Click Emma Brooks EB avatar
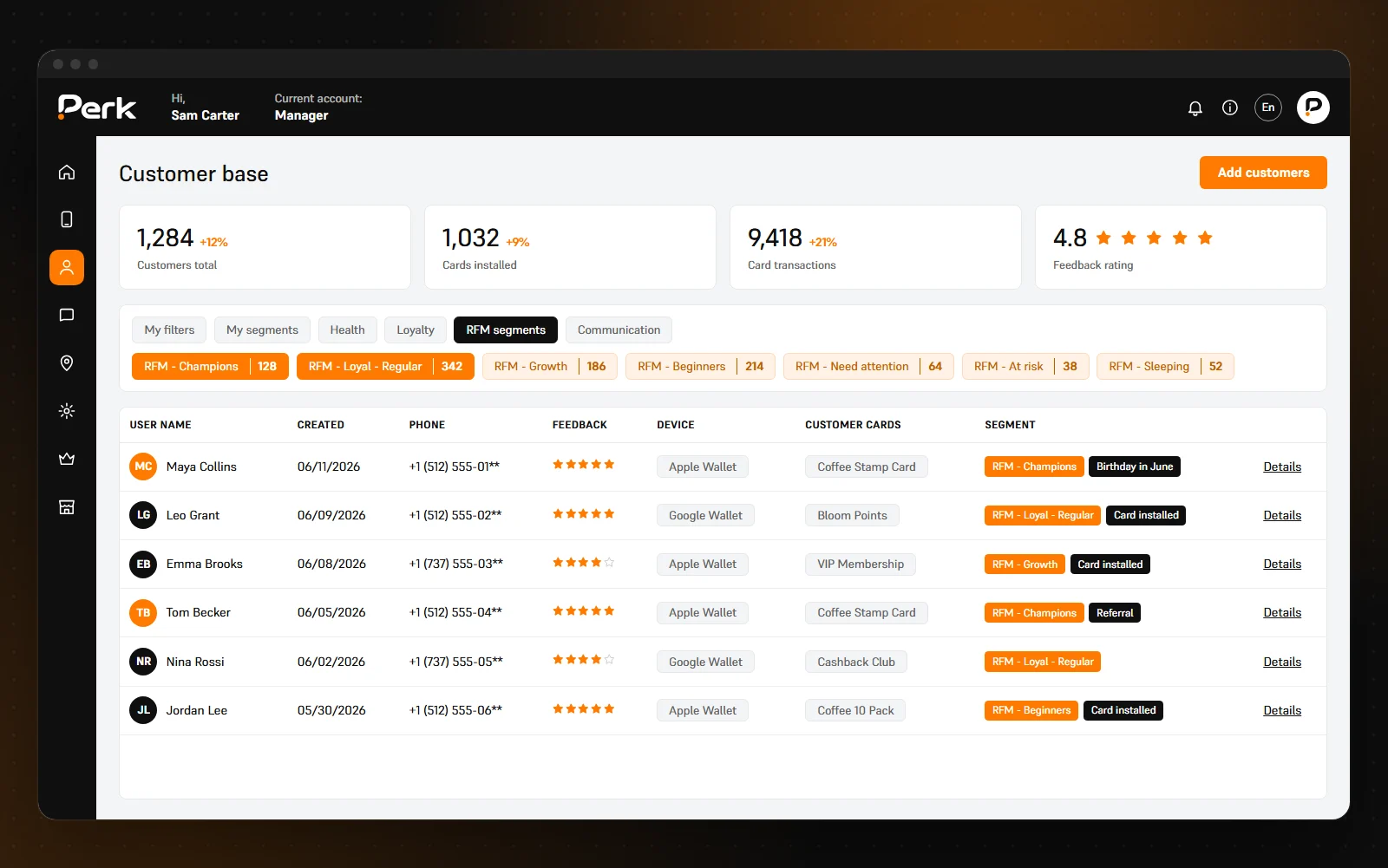 click(x=143, y=564)
